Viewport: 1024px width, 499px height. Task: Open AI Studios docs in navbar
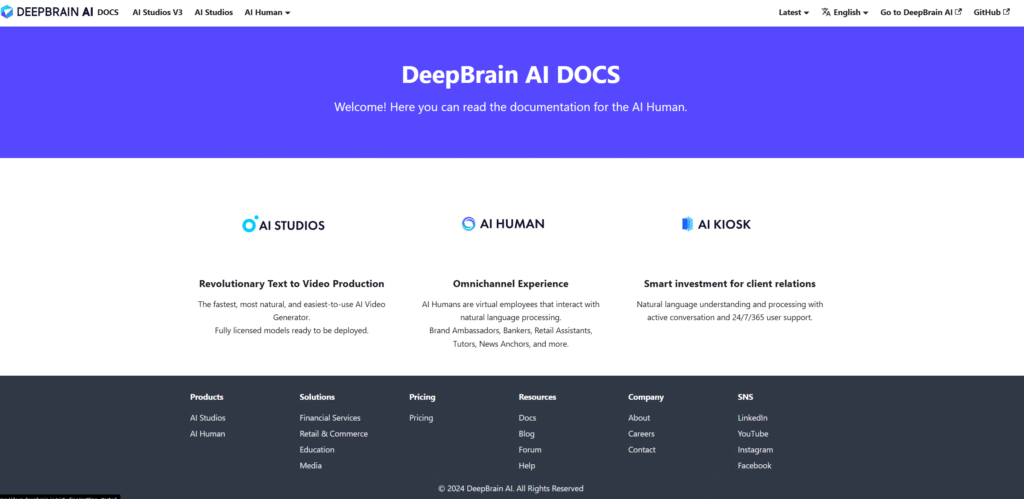pyautogui.click(x=214, y=12)
